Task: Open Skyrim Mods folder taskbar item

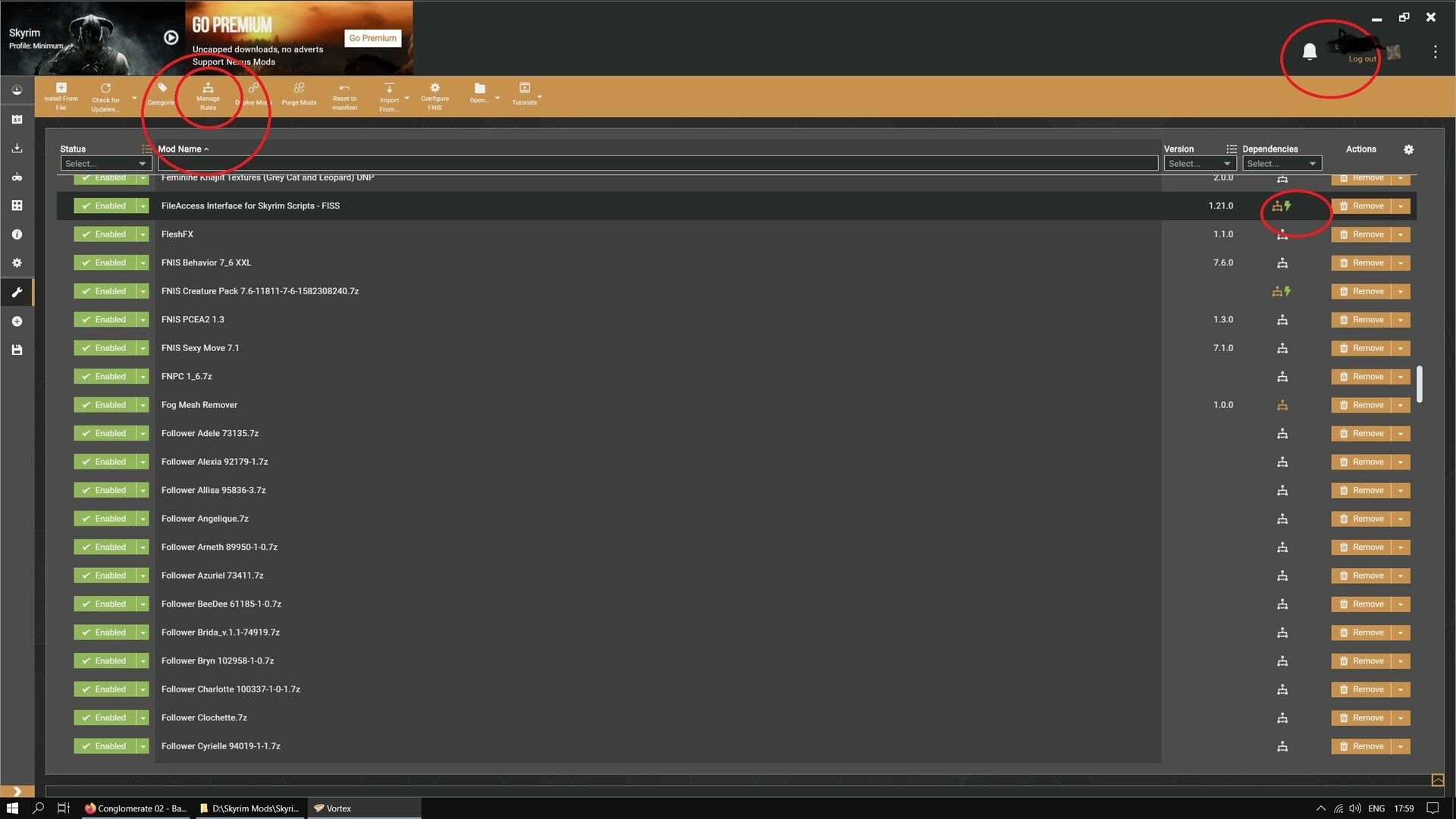Action: point(249,808)
